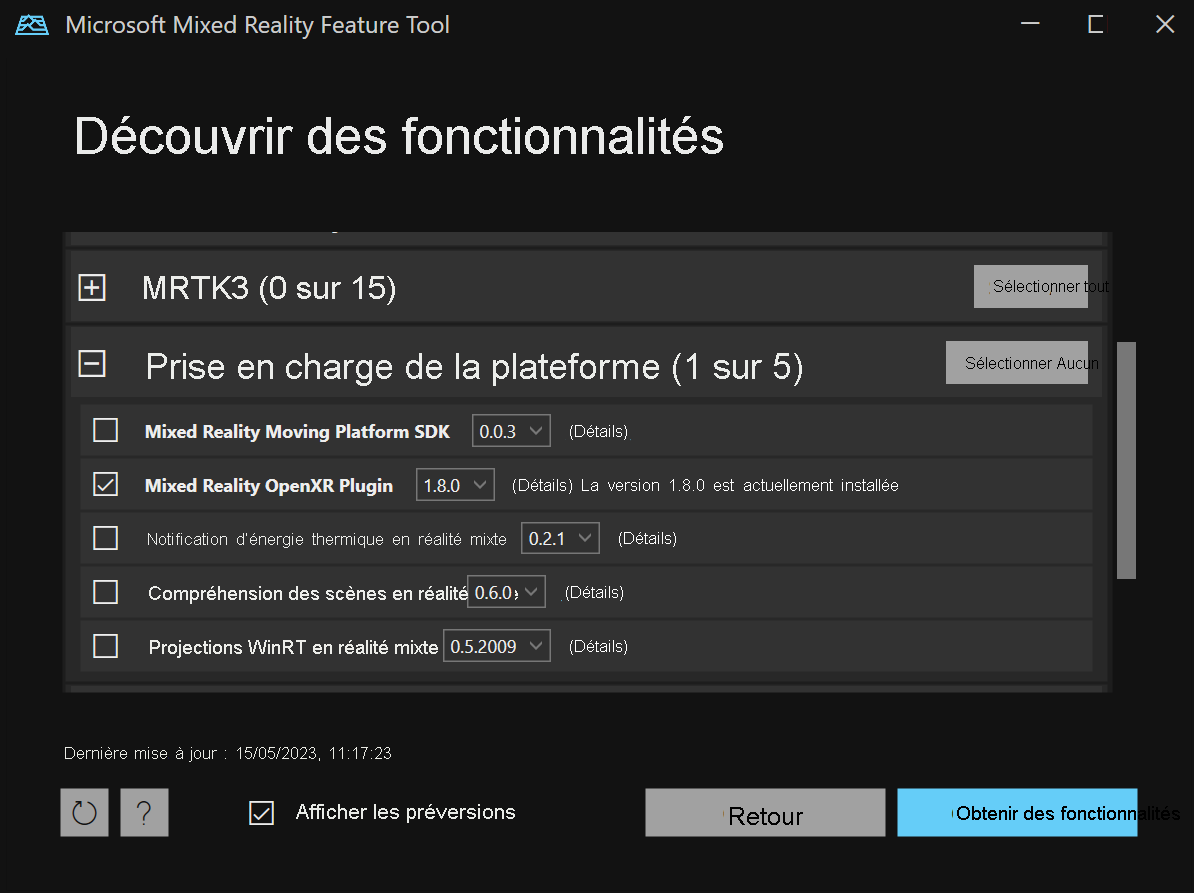Image resolution: width=1194 pixels, height=893 pixels.
Task: Open the 1.8.0 version dropdown
Action: 455,484
